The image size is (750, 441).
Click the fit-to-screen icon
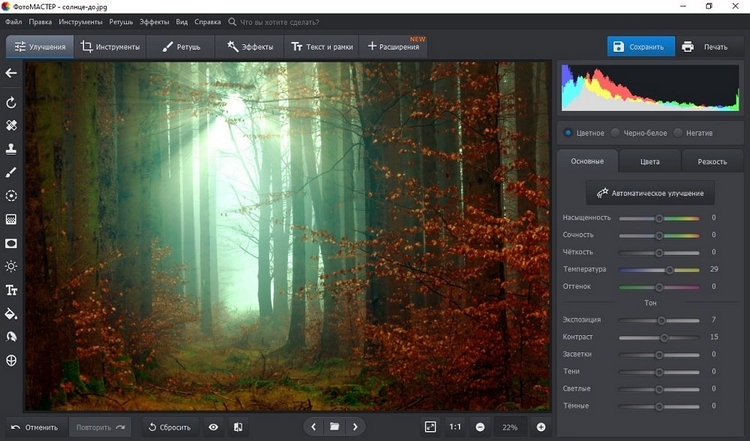[x=430, y=427]
